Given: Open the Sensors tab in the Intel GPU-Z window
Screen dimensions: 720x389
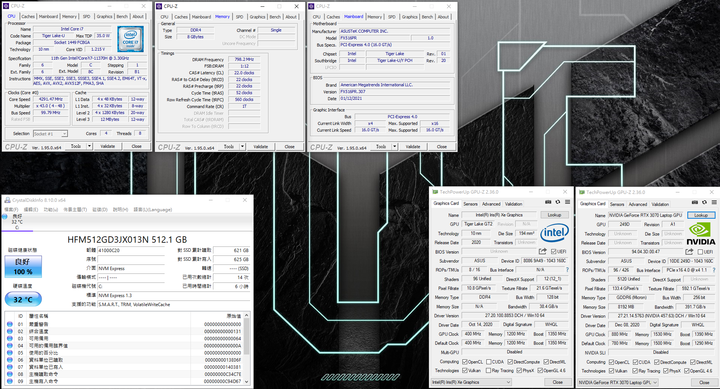Looking at the screenshot, I should (x=470, y=203).
